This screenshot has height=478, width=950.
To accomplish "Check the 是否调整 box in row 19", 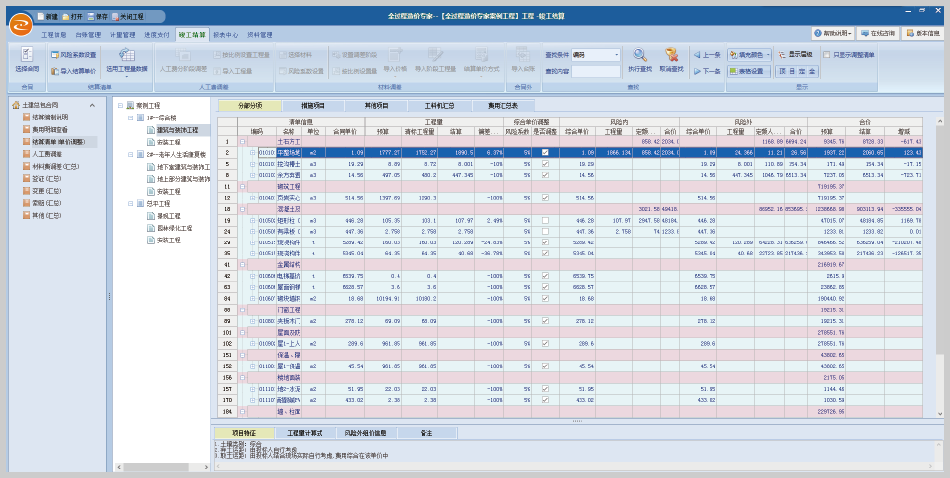I will 545,219.
